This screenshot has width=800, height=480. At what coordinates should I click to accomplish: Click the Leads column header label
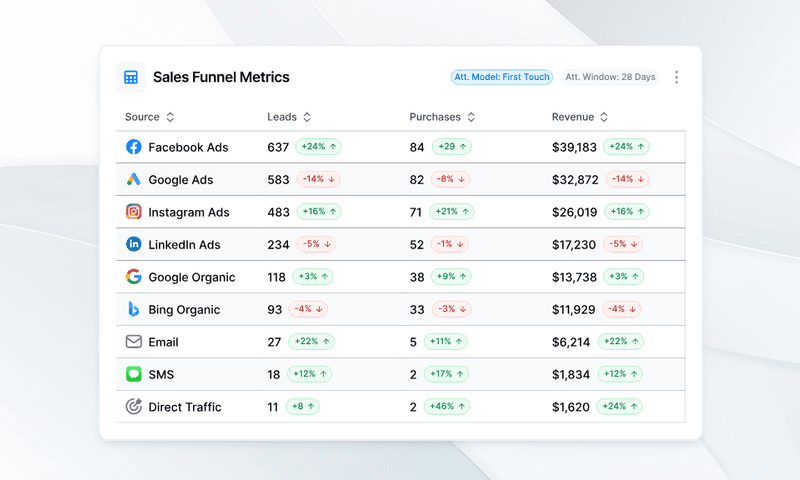282,117
